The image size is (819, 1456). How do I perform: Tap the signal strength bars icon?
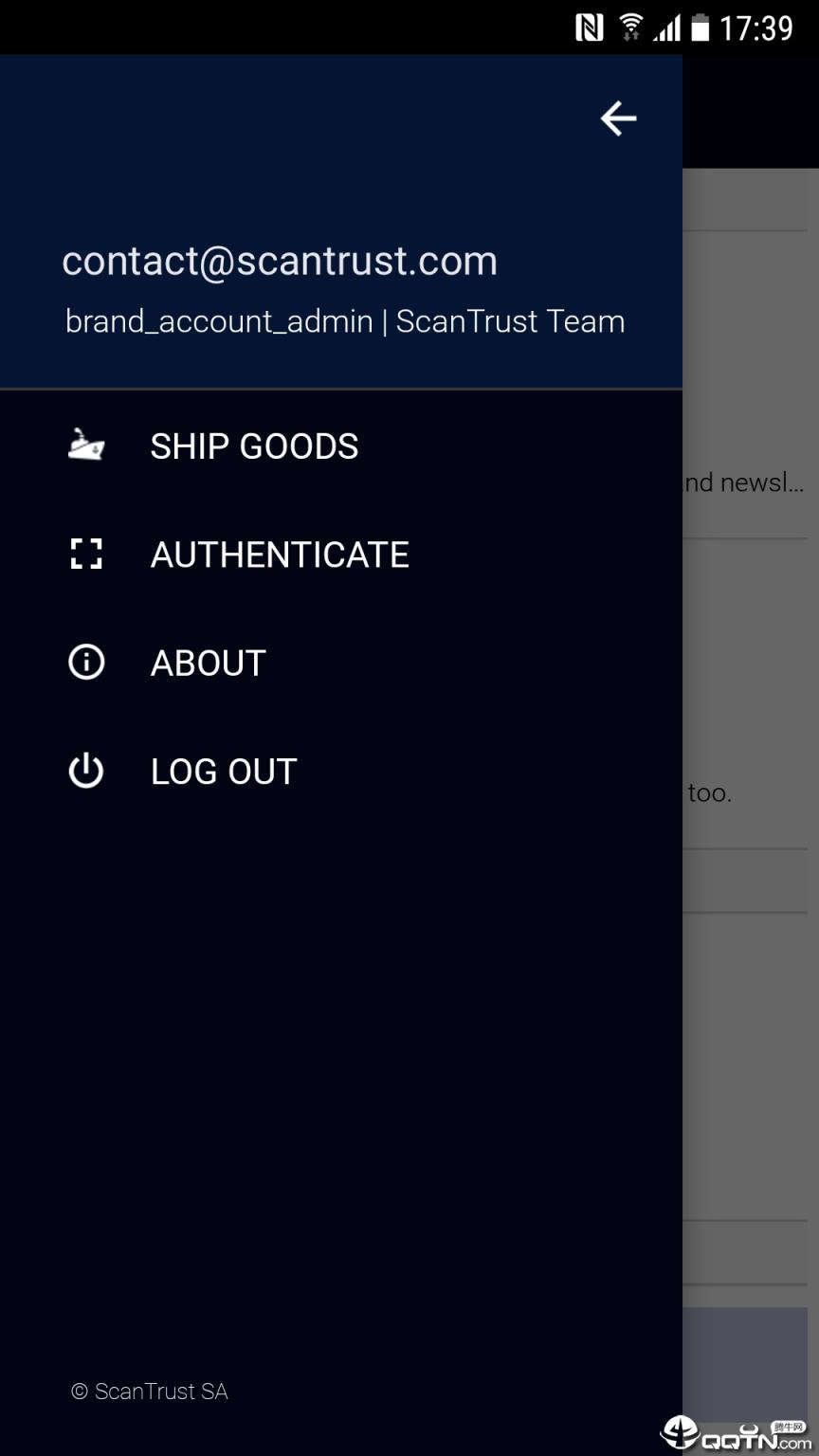(666, 28)
